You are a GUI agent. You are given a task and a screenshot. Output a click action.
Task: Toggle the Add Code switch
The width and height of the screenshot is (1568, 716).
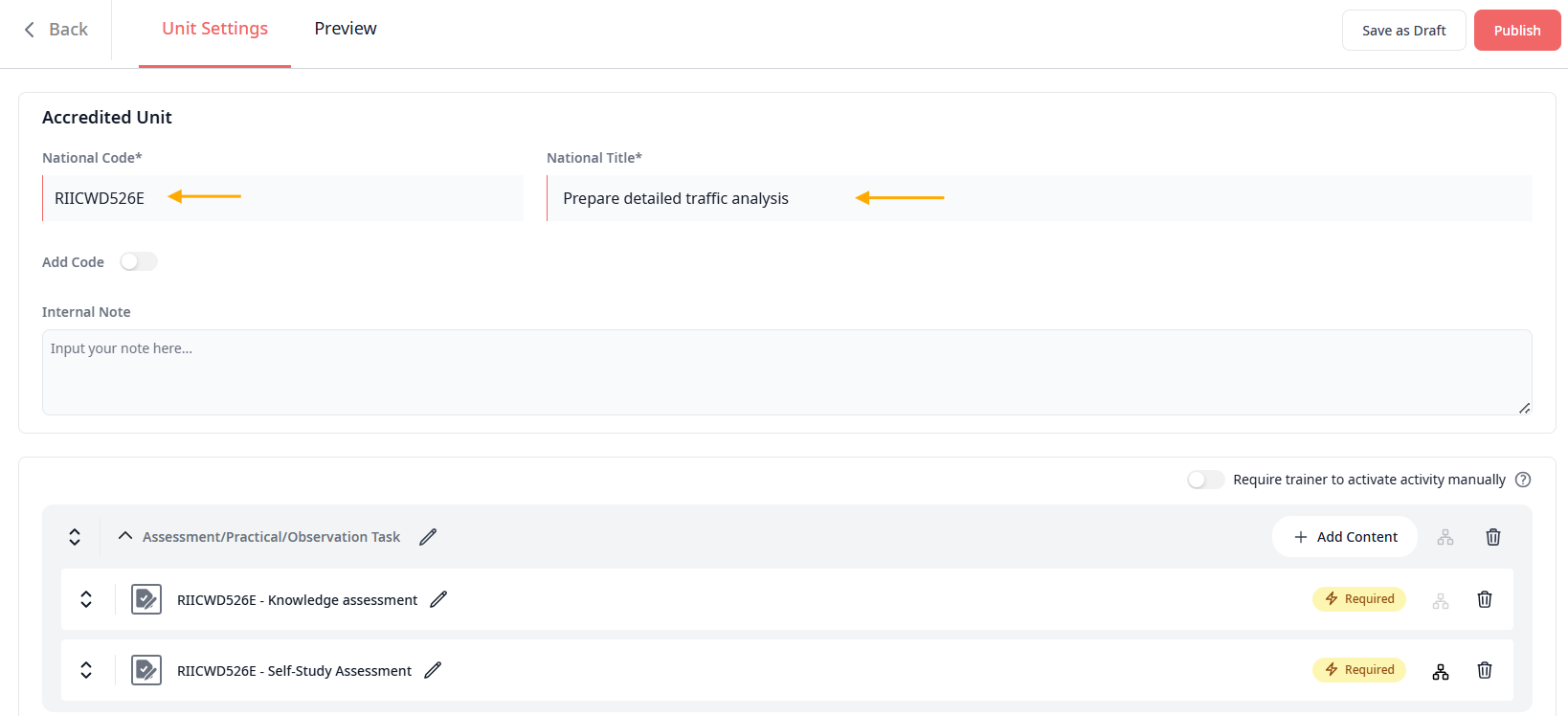[x=139, y=261]
